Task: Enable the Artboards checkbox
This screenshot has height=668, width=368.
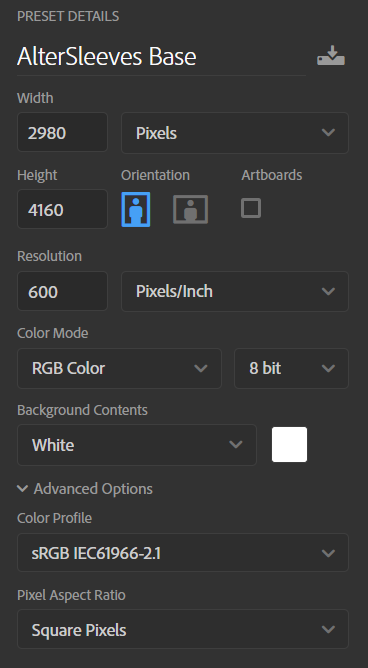Action: 251,208
